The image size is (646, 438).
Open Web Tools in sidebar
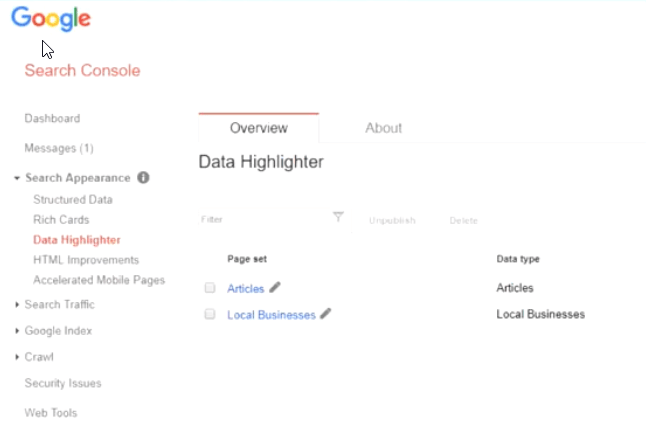coord(51,413)
